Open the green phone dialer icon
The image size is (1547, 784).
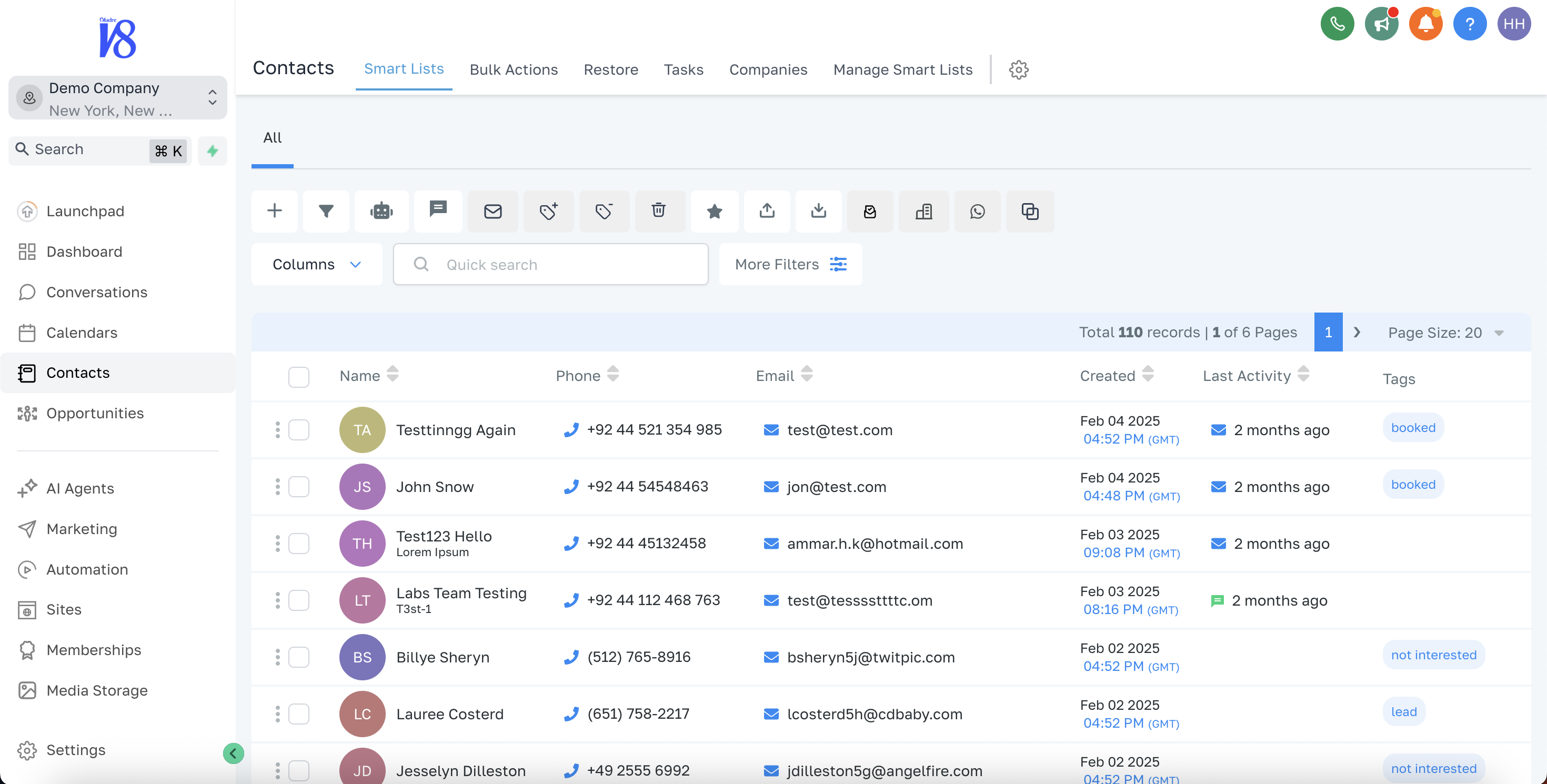pos(1337,24)
